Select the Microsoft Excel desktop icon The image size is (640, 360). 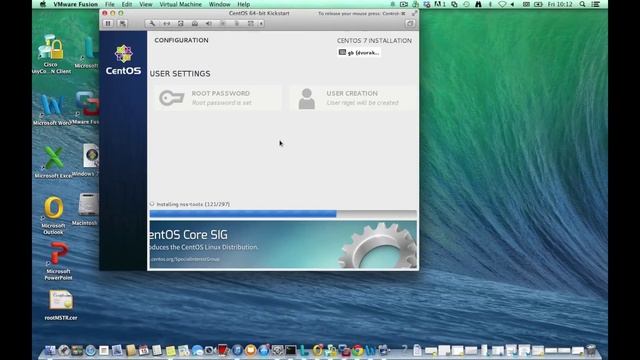(x=53, y=162)
